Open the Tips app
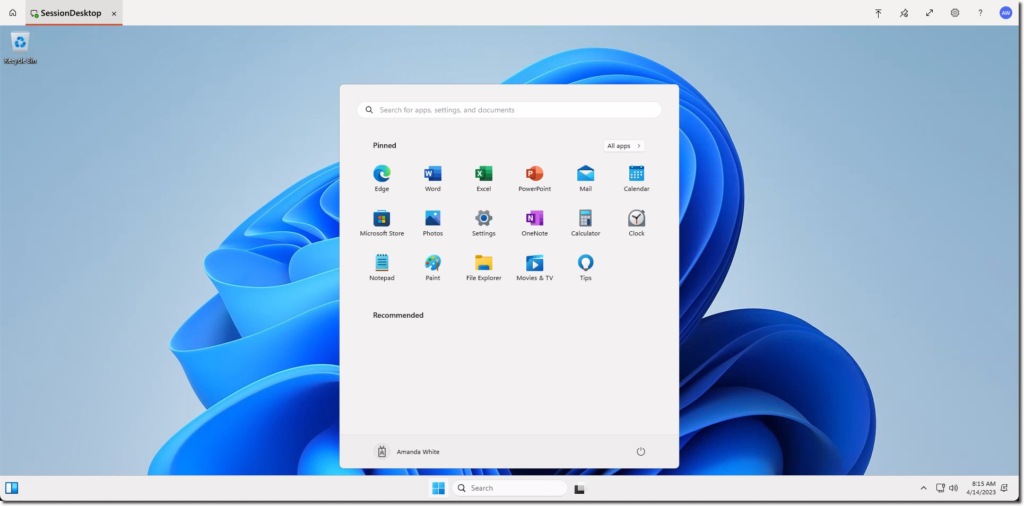The height and width of the screenshot is (506, 1024). (x=585, y=267)
